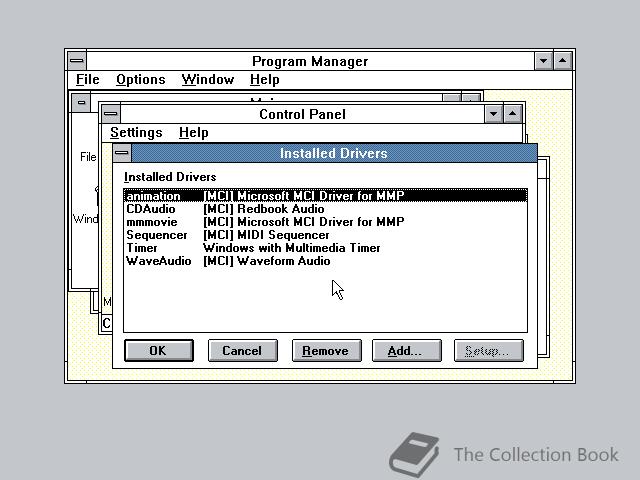Open the Control Panel Help menu
Image resolution: width=640 pixels, height=480 pixels.
[193, 132]
